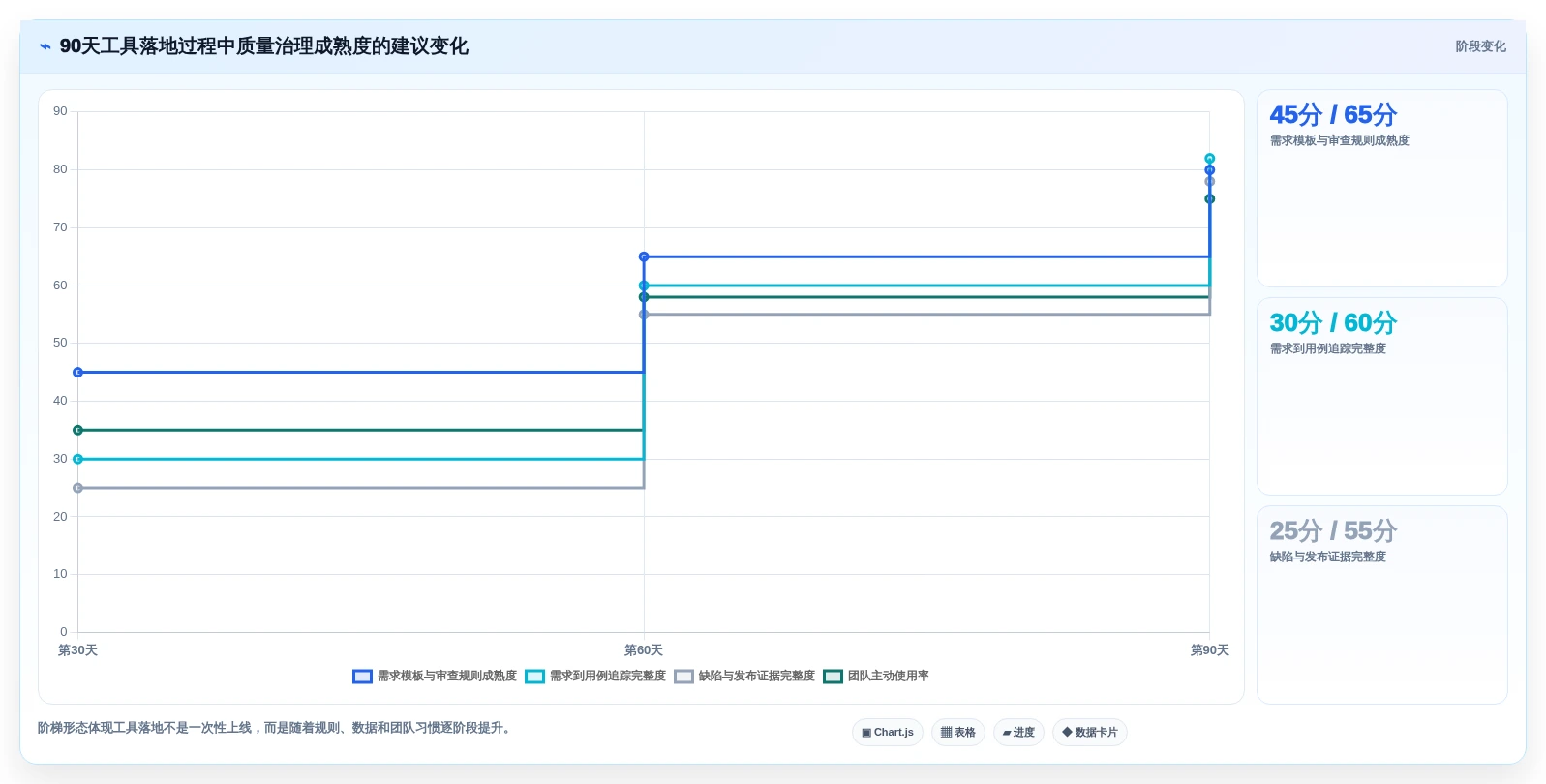This screenshot has width=1546, height=784.
Task: Click the blue data point at 45 on 第30天
Action: click(x=78, y=373)
